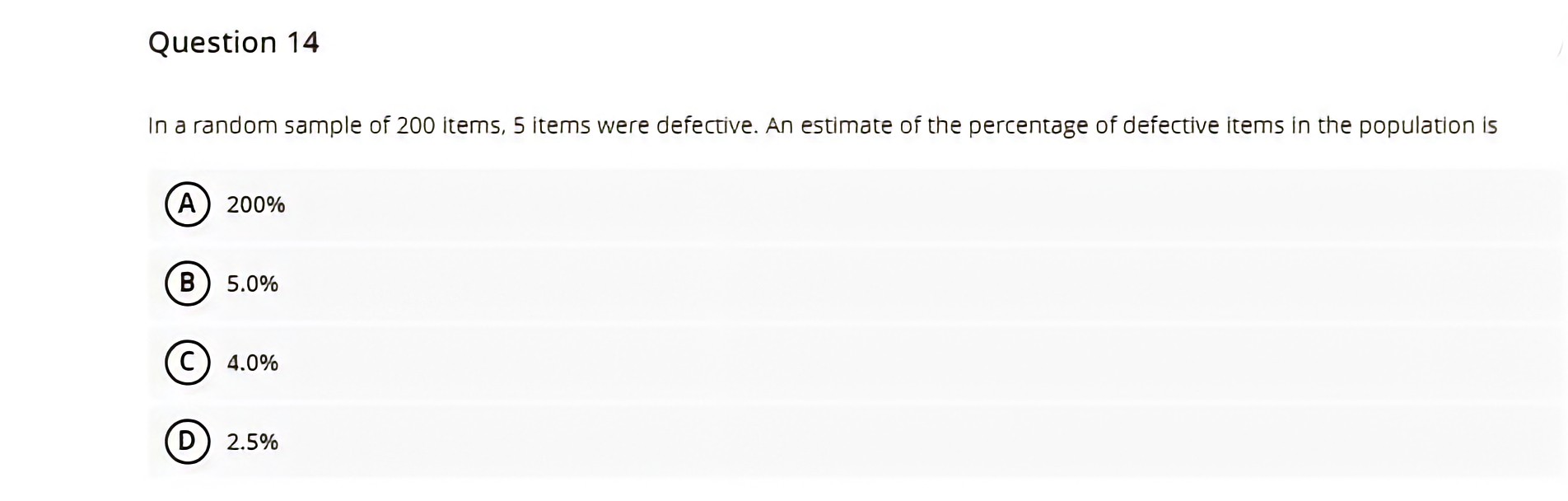The image size is (1568, 501).
Task: Select the 2.5% answer label text
Action: coord(252,442)
